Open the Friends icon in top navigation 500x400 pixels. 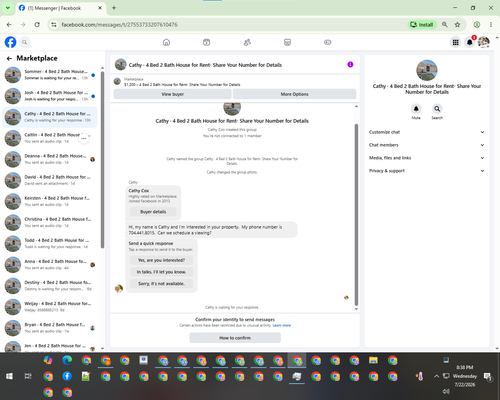(247, 42)
